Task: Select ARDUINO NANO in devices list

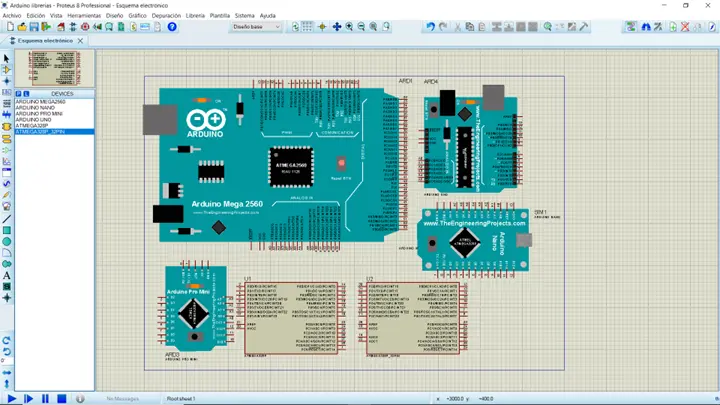Action: click(x=35, y=108)
